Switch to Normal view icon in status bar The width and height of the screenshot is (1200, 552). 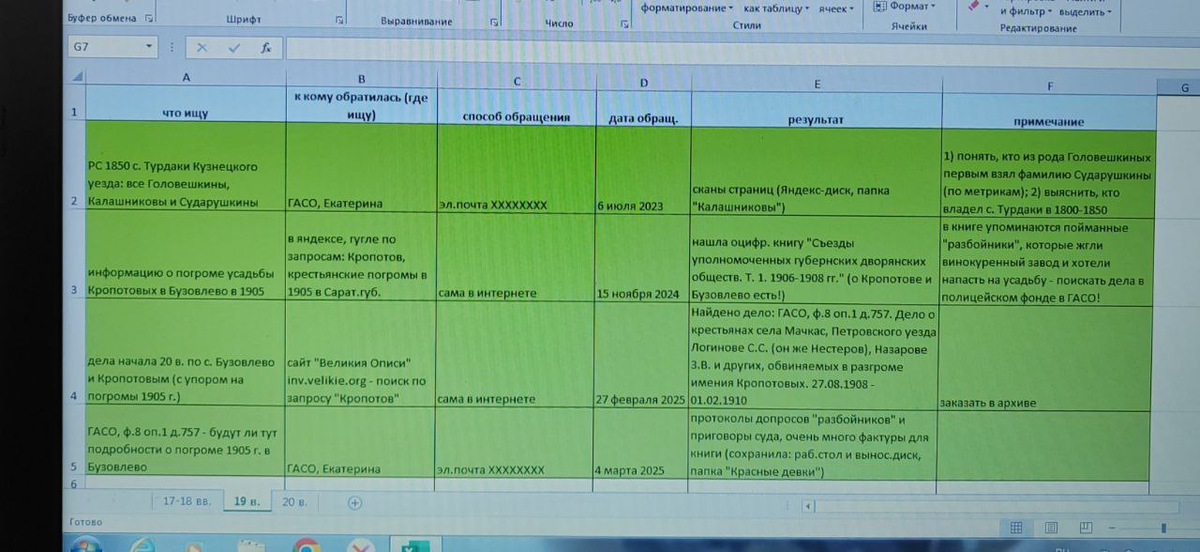(1016, 528)
